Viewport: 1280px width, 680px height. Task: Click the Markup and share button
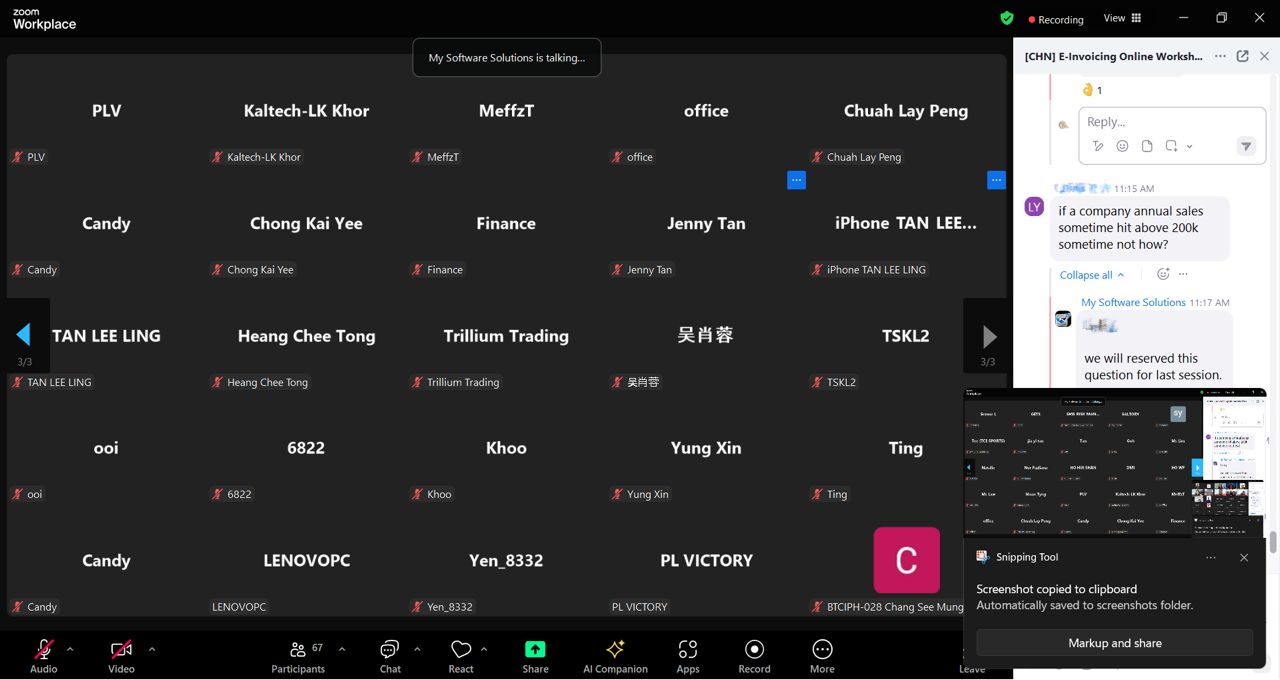click(1114, 643)
